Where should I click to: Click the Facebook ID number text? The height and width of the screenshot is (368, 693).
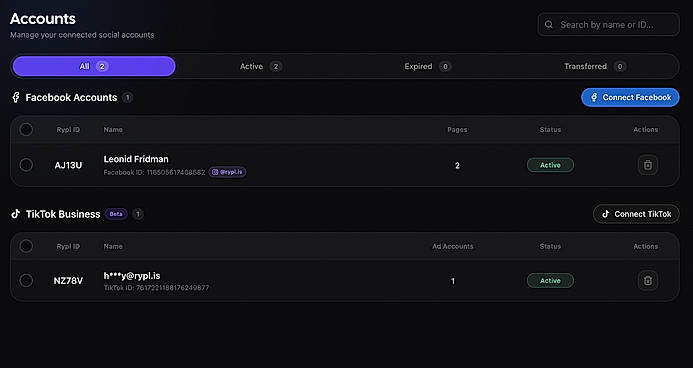tap(154, 172)
